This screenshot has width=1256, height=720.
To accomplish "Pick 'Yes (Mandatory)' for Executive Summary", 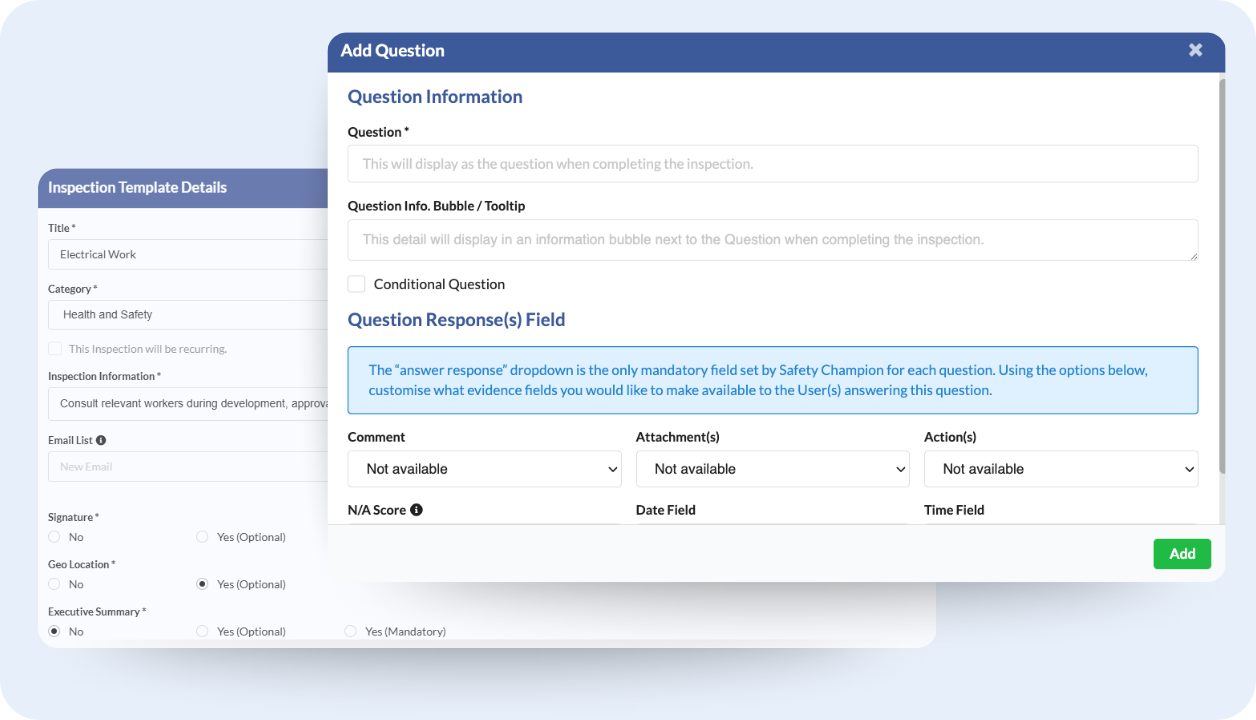I will click(350, 631).
